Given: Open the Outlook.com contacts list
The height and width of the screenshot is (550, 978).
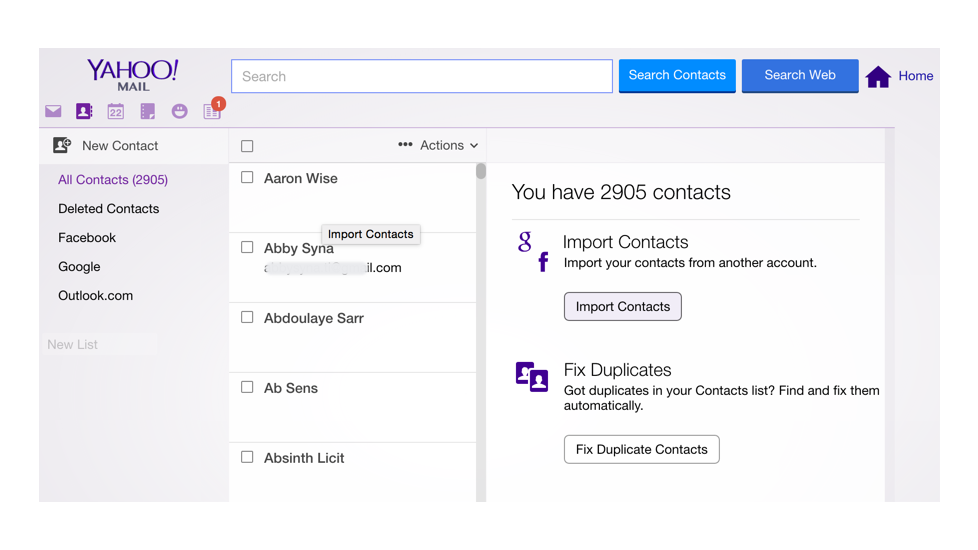Looking at the screenshot, I should click(x=95, y=296).
